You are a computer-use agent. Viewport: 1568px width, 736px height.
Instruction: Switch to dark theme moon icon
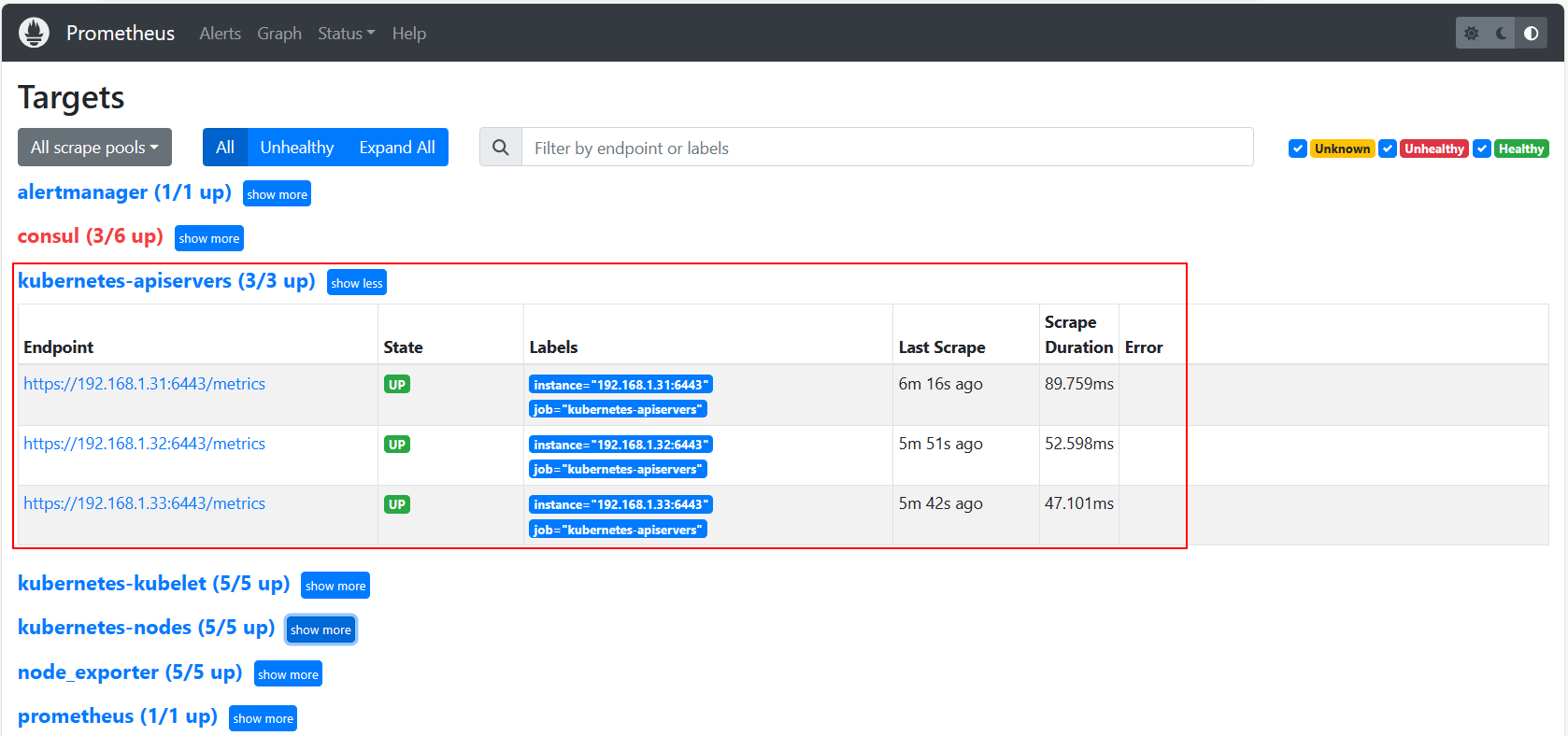(1502, 34)
